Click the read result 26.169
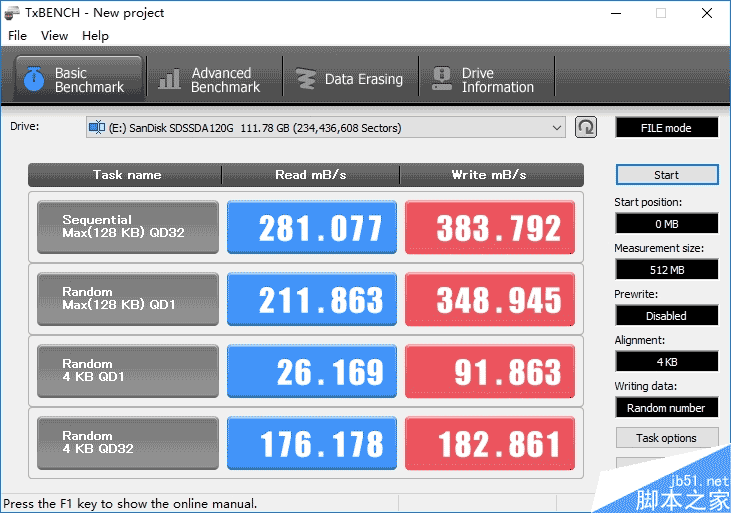Image resolution: width=731 pixels, height=513 pixels. point(312,371)
